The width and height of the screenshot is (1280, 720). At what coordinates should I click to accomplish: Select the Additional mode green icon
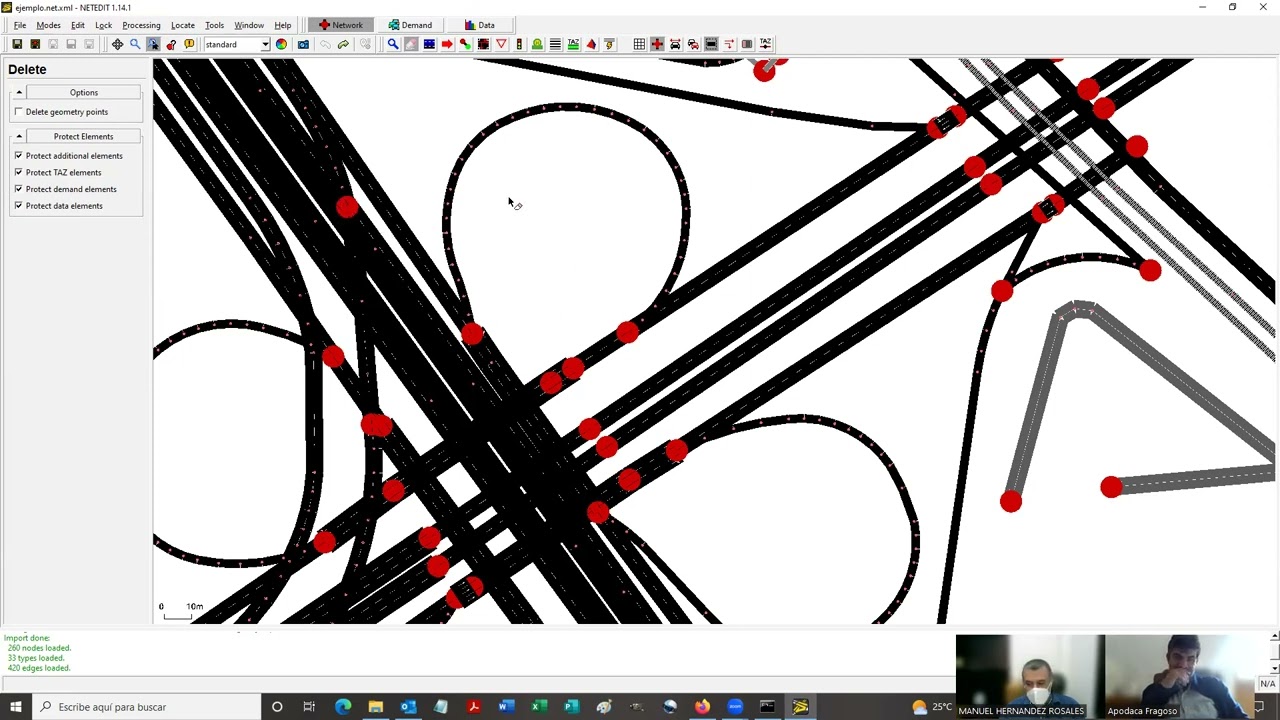[537, 44]
